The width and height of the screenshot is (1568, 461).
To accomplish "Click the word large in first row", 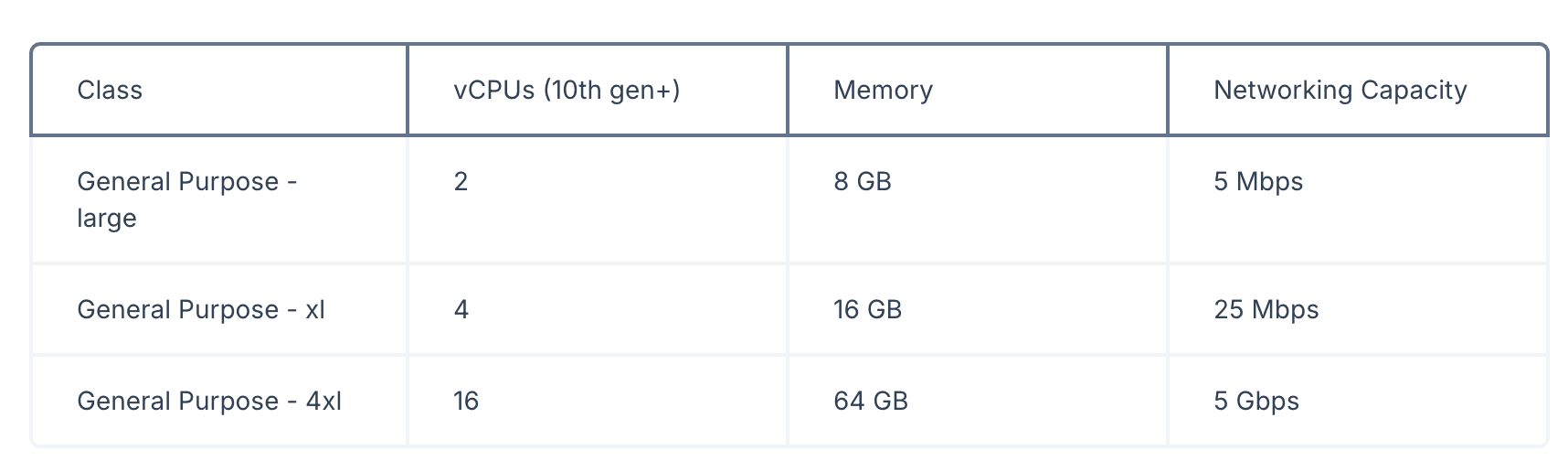I will [x=107, y=220].
